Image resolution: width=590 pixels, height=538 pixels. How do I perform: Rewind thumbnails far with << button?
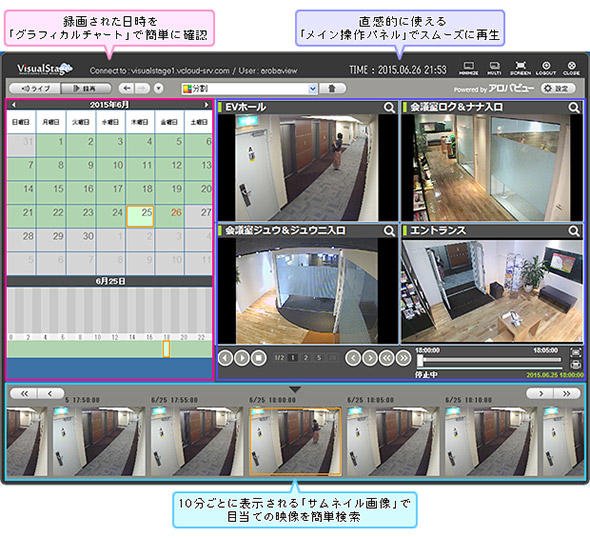(x=24, y=394)
